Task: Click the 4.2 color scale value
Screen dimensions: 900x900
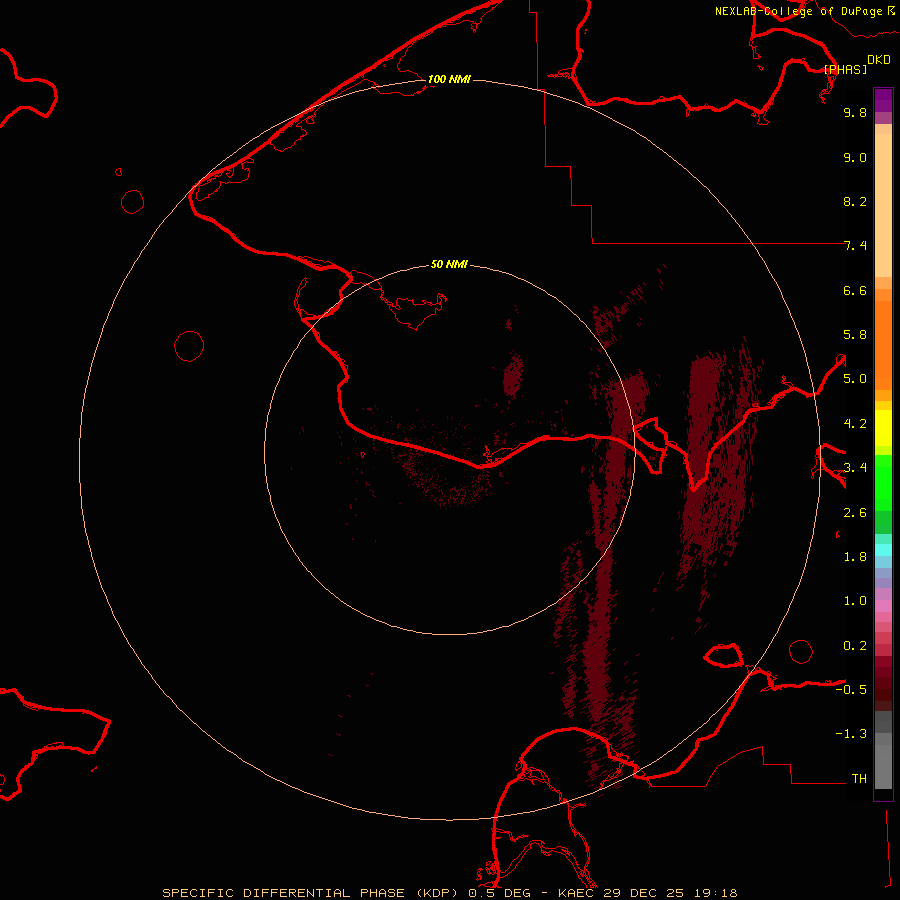Action: pos(855,424)
